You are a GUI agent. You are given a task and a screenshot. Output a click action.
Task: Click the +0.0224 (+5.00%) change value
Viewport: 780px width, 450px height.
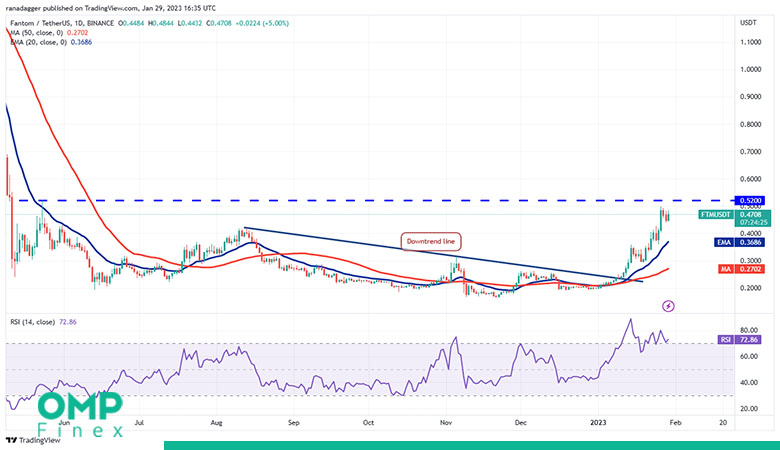(x=262, y=23)
